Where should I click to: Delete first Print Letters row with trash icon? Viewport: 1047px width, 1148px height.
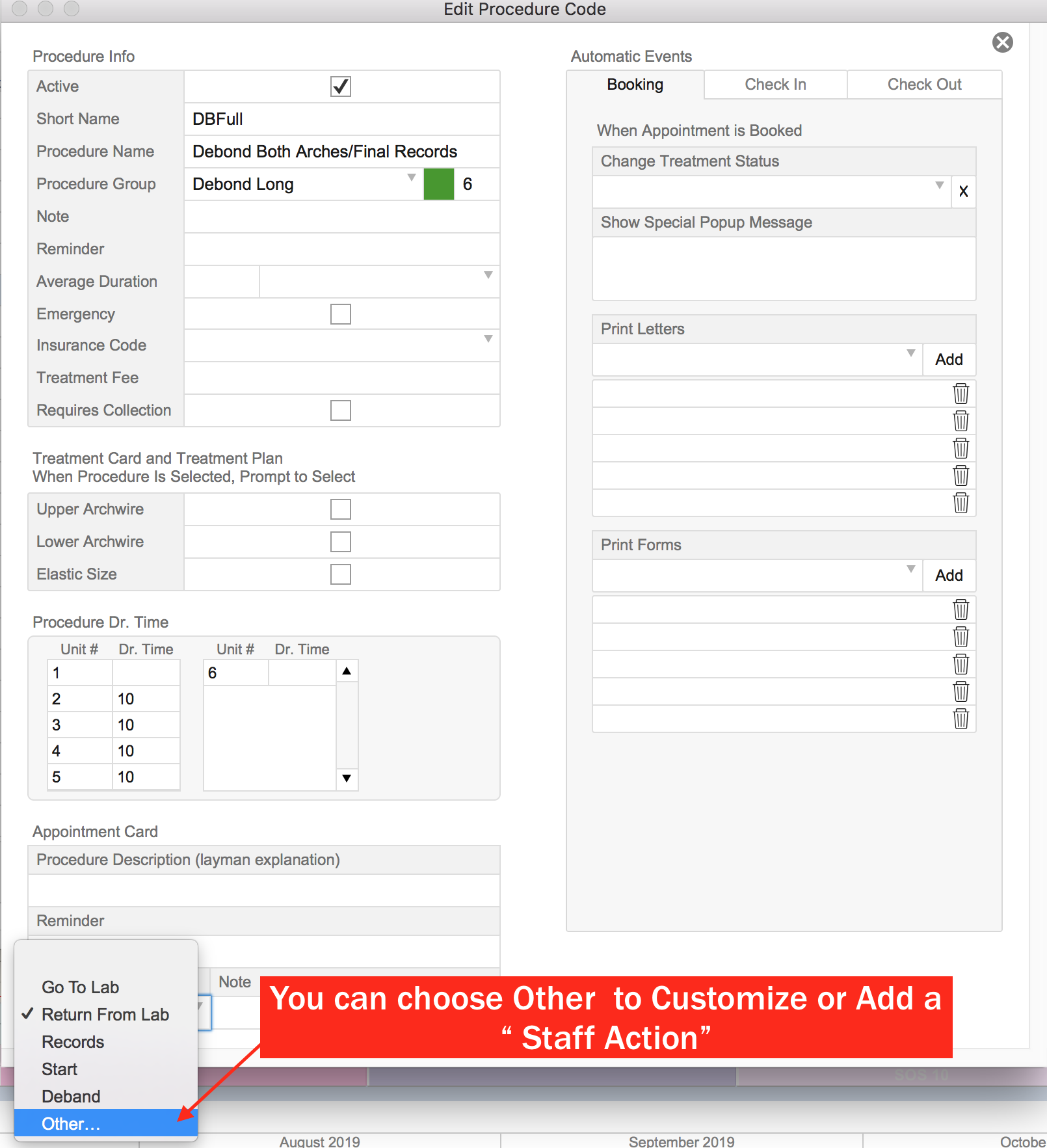click(961, 394)
